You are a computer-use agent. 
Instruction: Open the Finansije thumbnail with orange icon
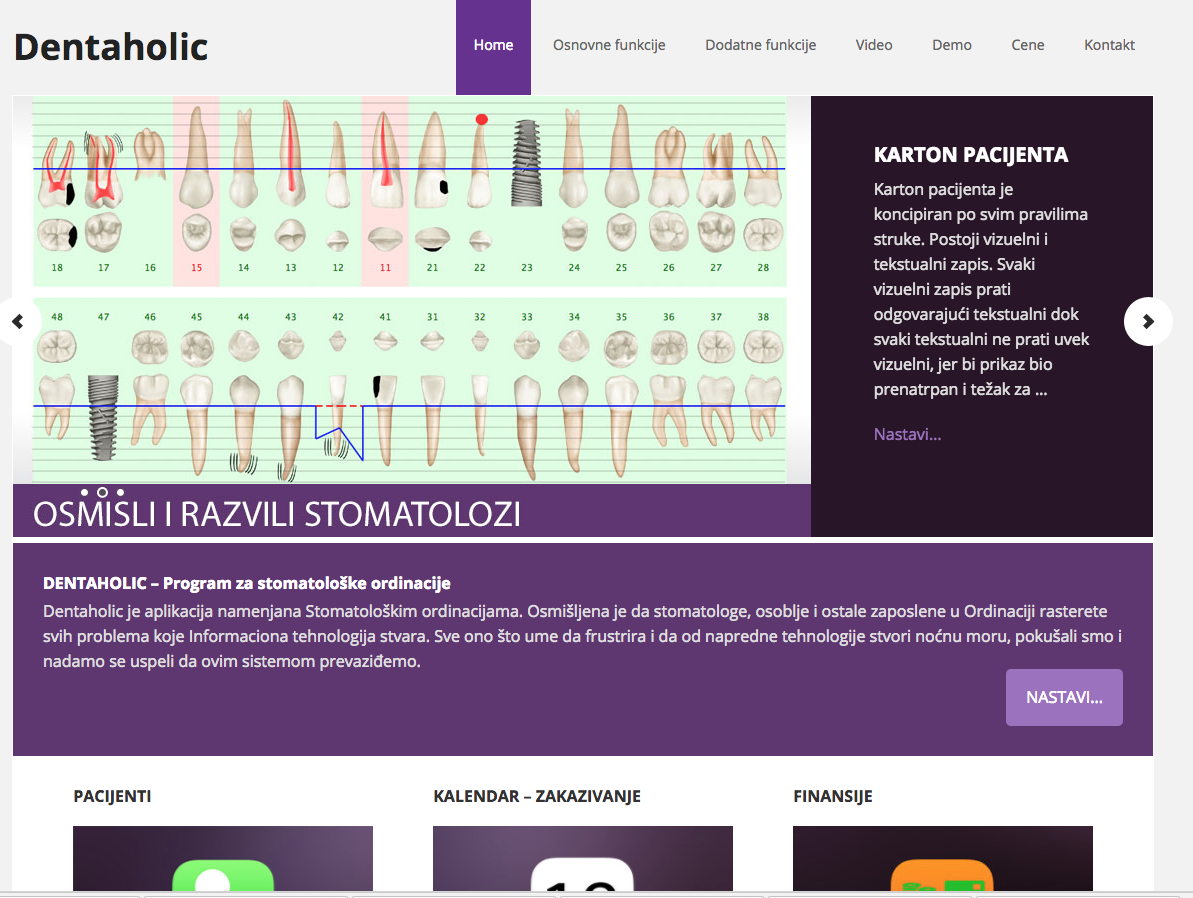[943, 858]
